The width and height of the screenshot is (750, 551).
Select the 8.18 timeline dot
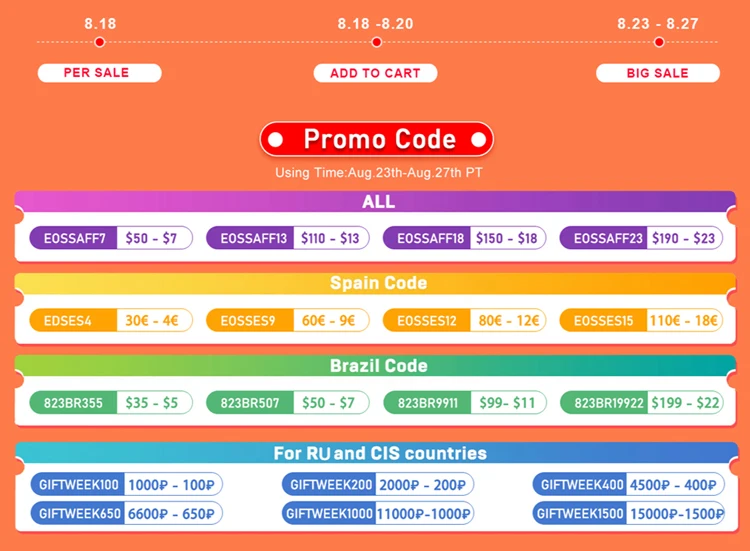(99, 42)
